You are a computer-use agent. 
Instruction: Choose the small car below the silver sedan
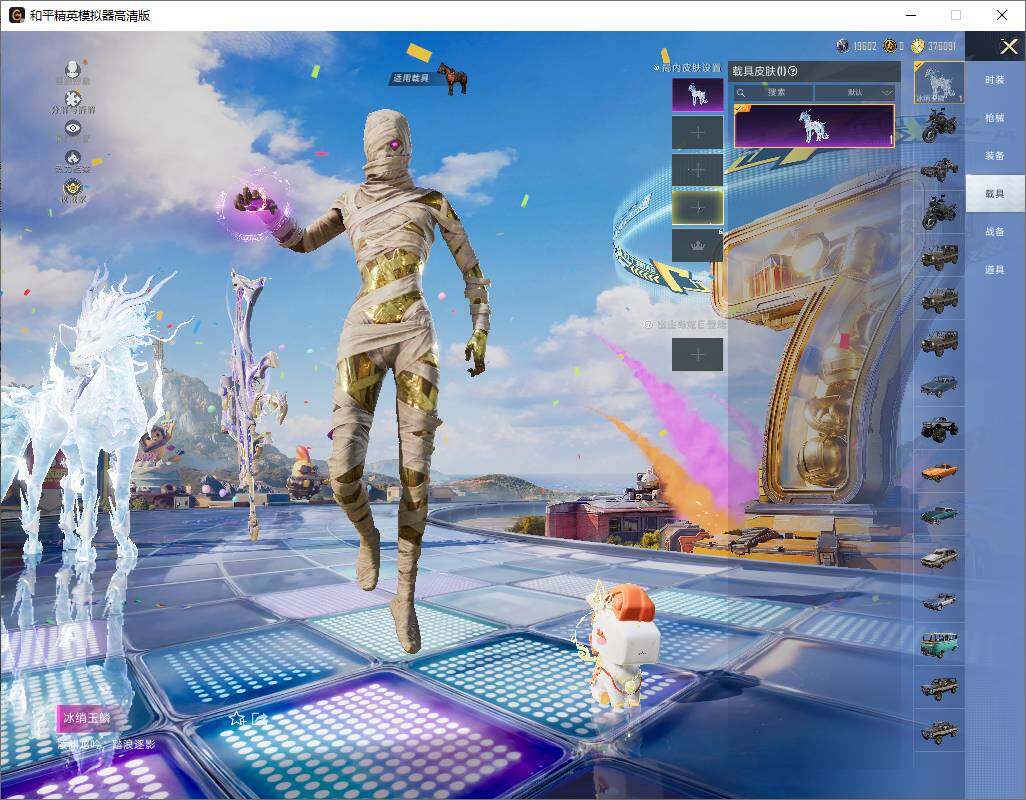point(939,601)
